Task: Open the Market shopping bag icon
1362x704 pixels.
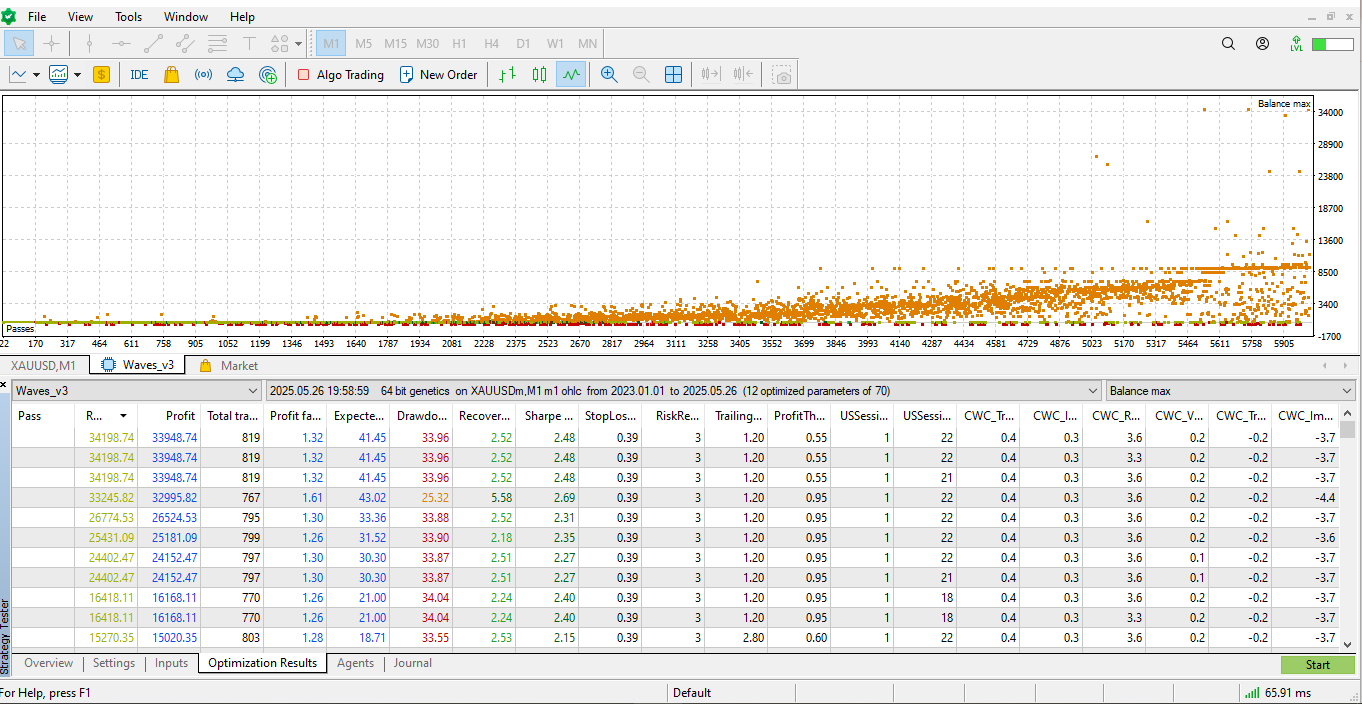Action: point(171,75)
